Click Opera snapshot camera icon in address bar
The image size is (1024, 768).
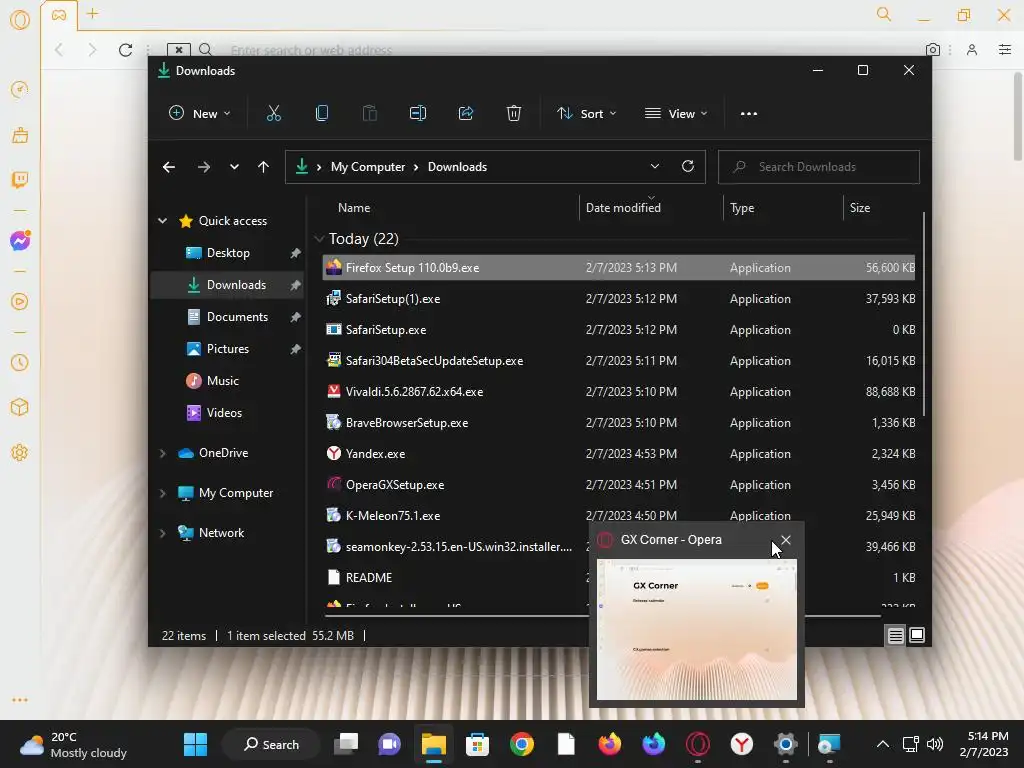933,50
